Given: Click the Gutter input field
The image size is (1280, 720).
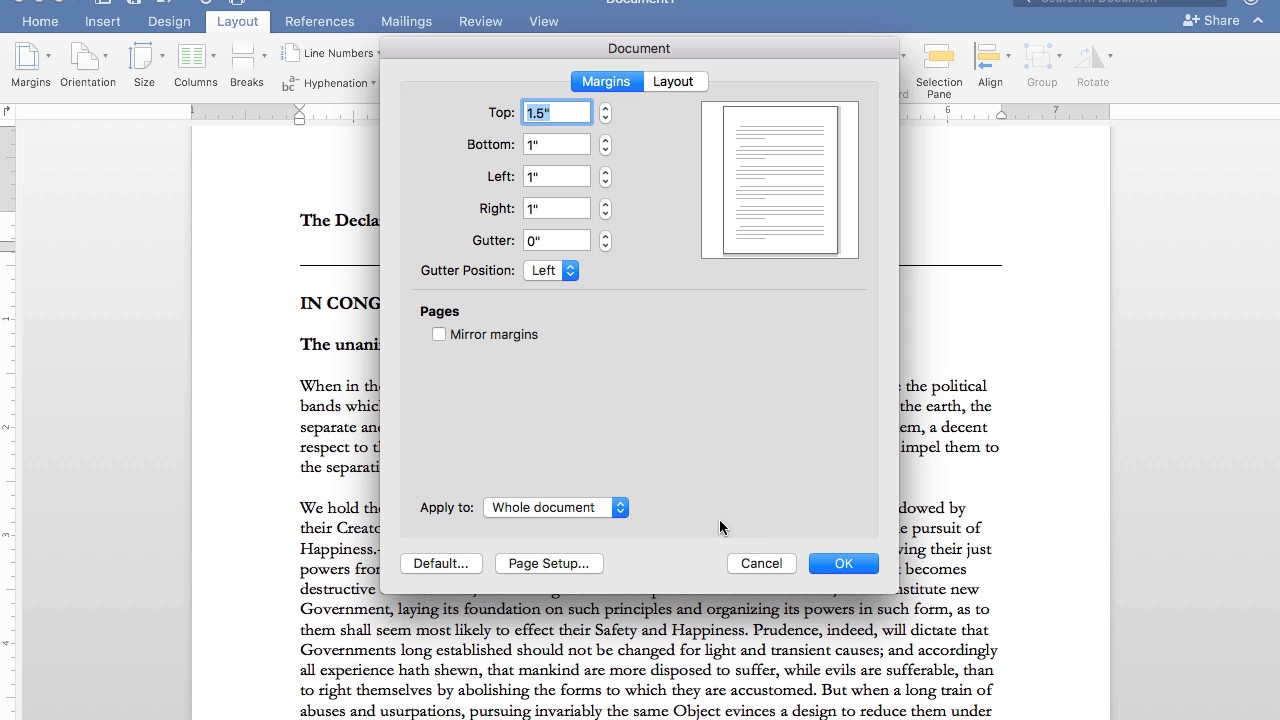Looking at the screenshot, I should point(557,241).
